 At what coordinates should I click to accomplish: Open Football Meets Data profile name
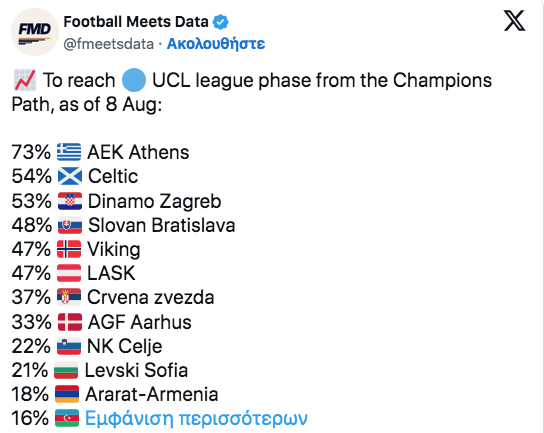(136, 22)
